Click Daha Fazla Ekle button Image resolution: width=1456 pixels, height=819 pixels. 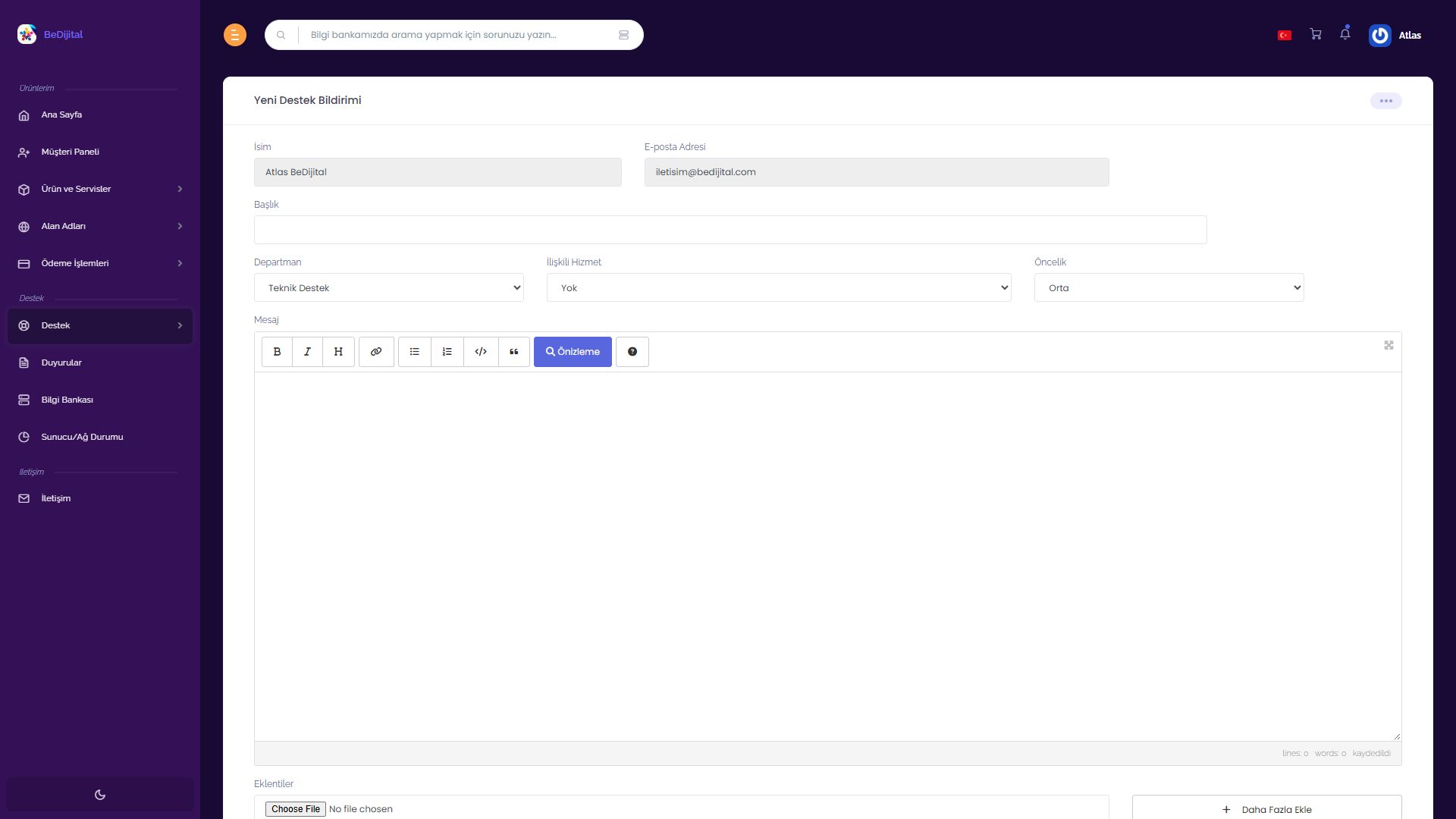coord(1266,808)
